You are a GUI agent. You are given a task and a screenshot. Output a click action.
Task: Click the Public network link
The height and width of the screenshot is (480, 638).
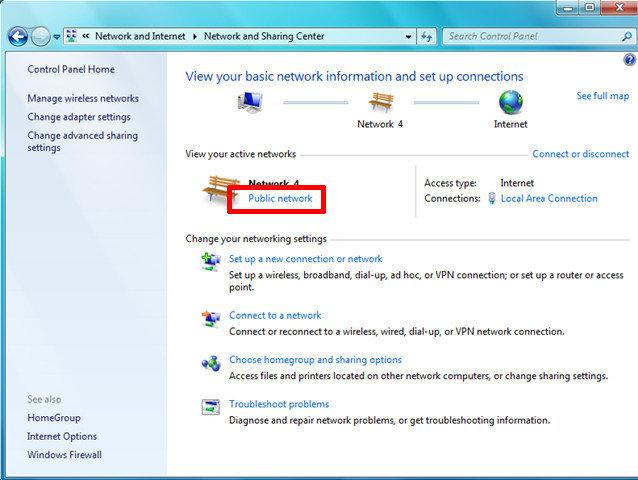pos(280,199)
